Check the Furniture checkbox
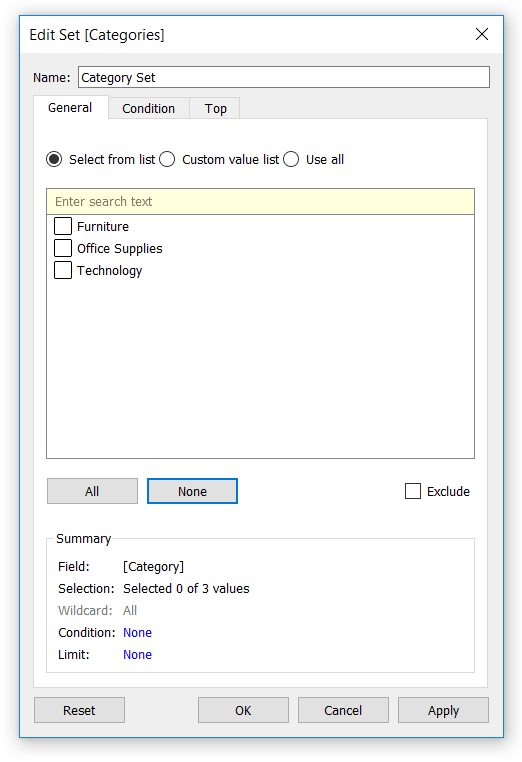Image resolution: width=522 pixels, height=762 pixels. 63,226
